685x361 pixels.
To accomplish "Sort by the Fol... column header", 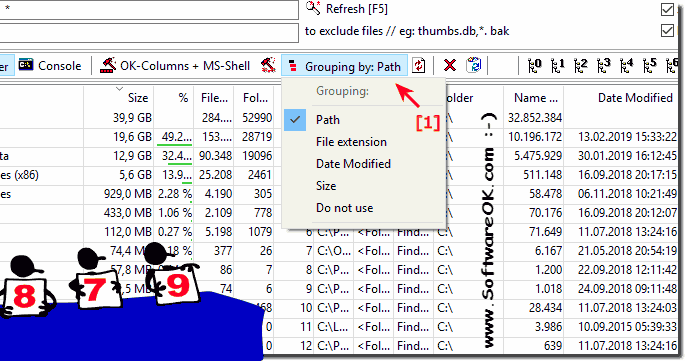I will click(x=255, y=98).
